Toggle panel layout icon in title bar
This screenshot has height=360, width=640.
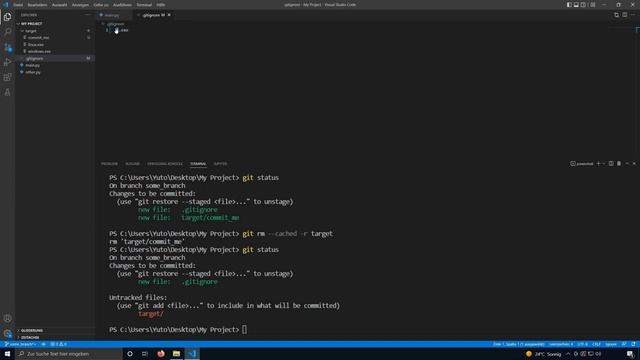click(576, 4)
